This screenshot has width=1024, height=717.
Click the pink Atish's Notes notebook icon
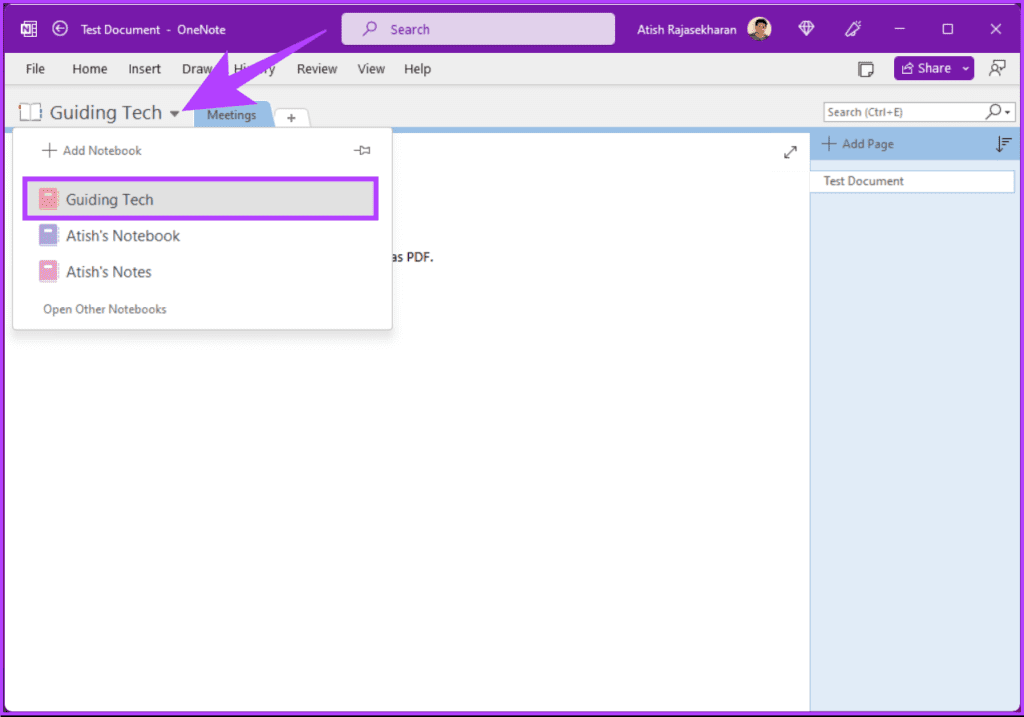point(48,271)
